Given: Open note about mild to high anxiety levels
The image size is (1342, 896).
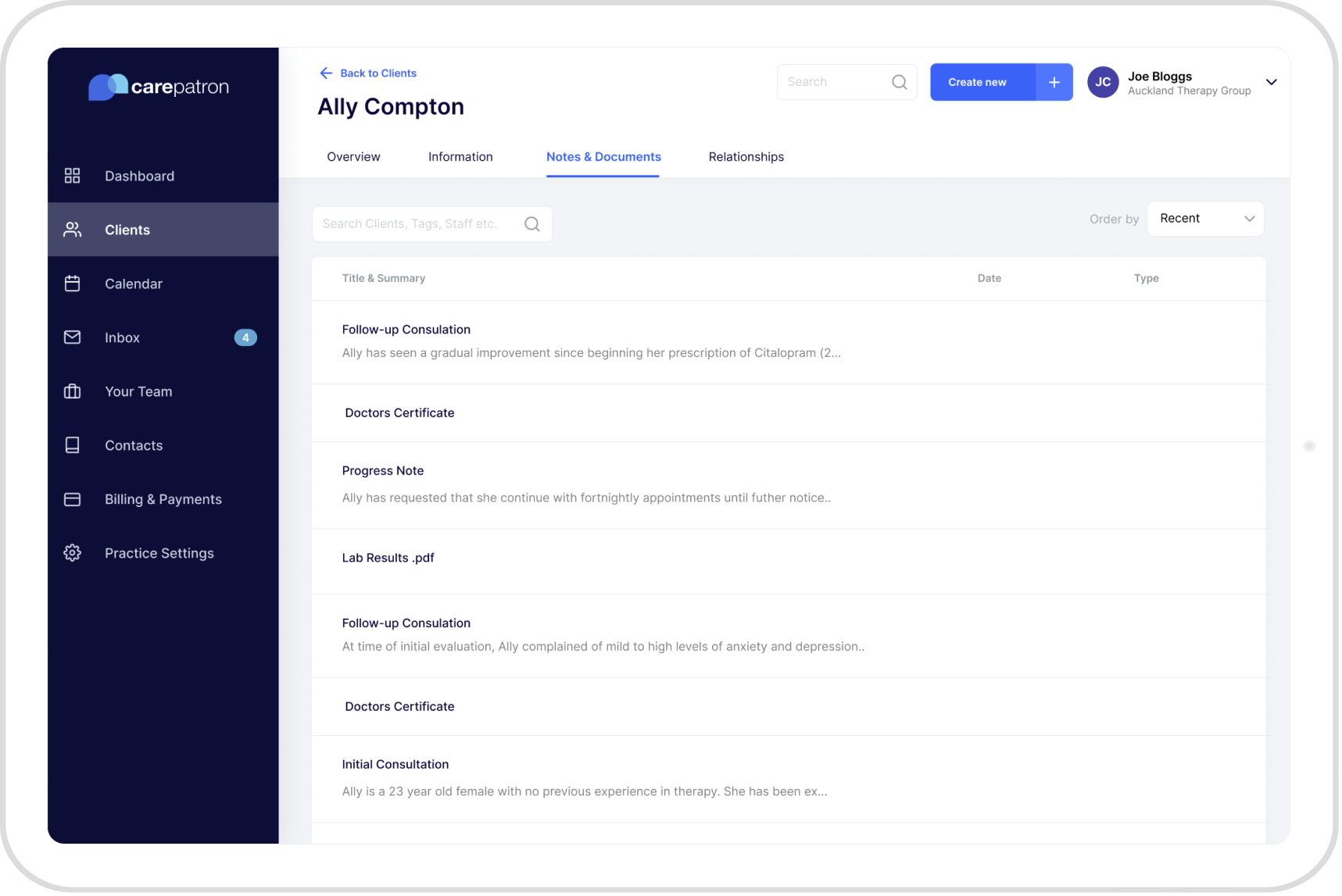Looking at the screenshot, I should pos(789,636).
